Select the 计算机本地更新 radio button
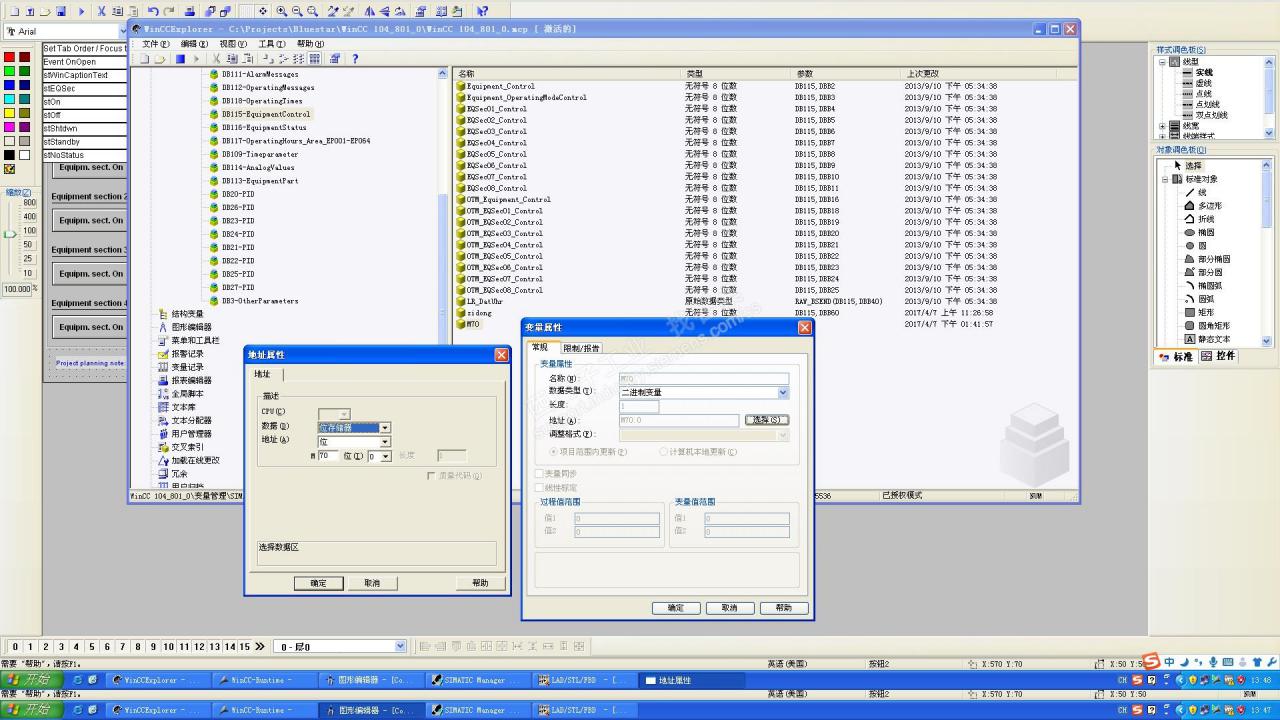 click(x=663, y=451)
